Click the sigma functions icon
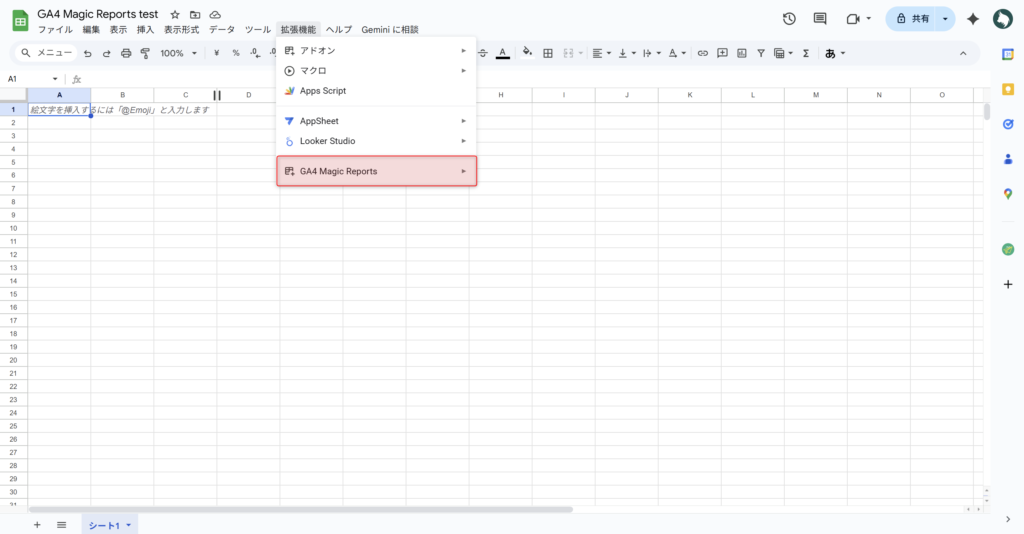Image resolution: width=1024 pixels, height=534 pixels. pos(806,54)
